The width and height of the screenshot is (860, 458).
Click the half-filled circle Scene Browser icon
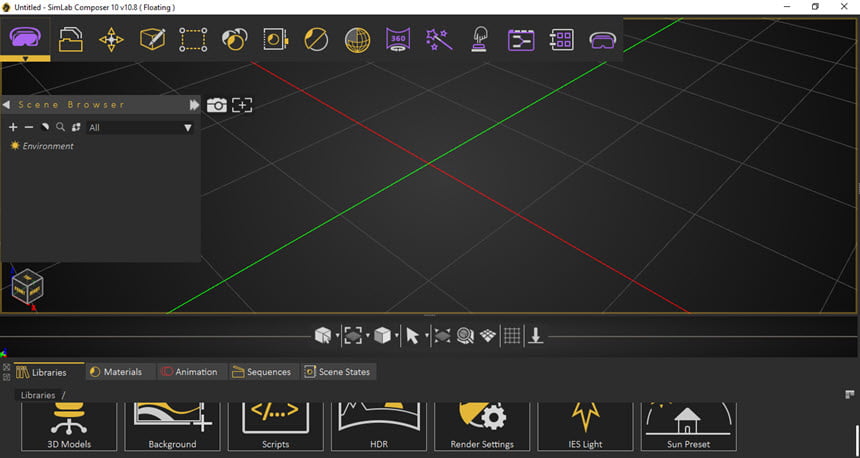pyautogui.click(x=45, y=127)
